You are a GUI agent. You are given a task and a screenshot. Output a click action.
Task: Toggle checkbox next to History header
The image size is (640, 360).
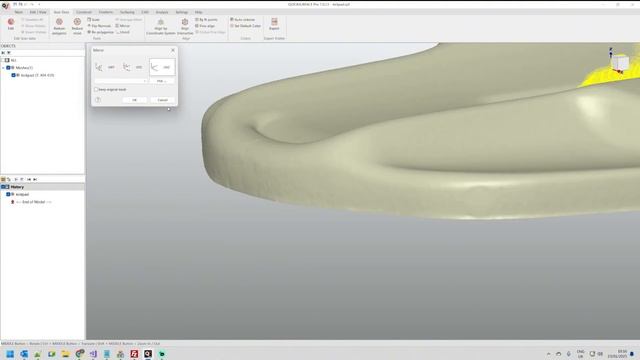point(3,187)
